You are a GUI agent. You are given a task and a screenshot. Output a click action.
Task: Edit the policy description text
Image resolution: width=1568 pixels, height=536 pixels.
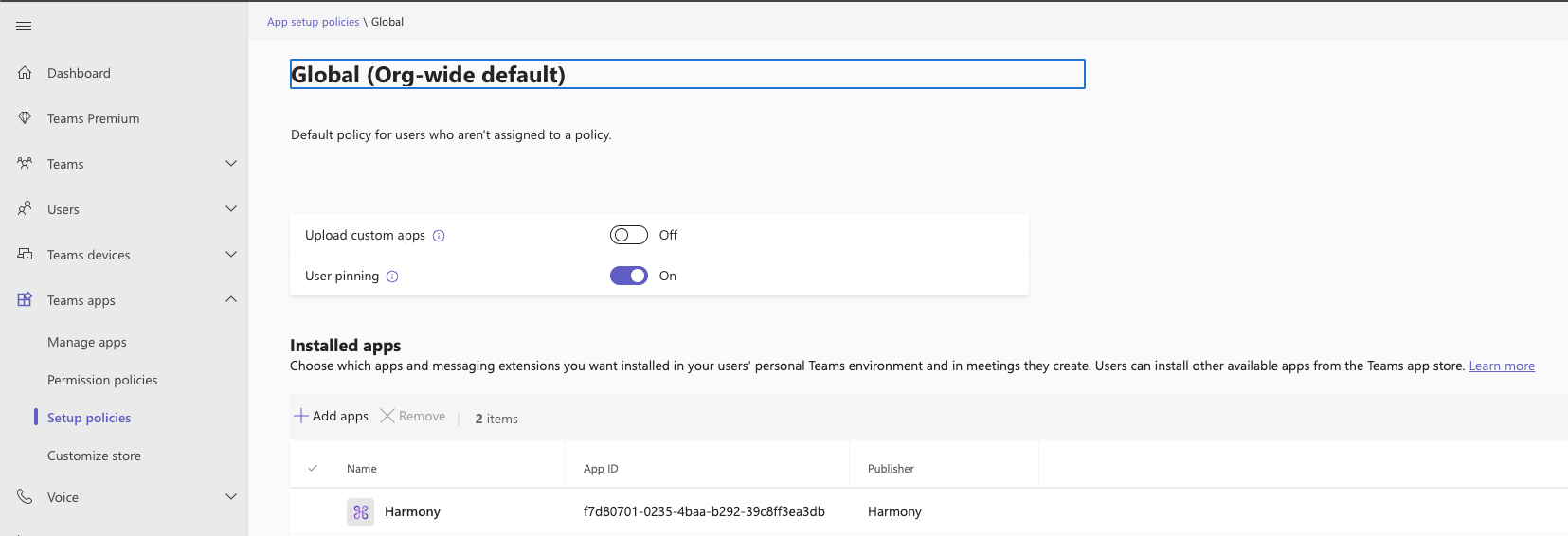[451, 135]
